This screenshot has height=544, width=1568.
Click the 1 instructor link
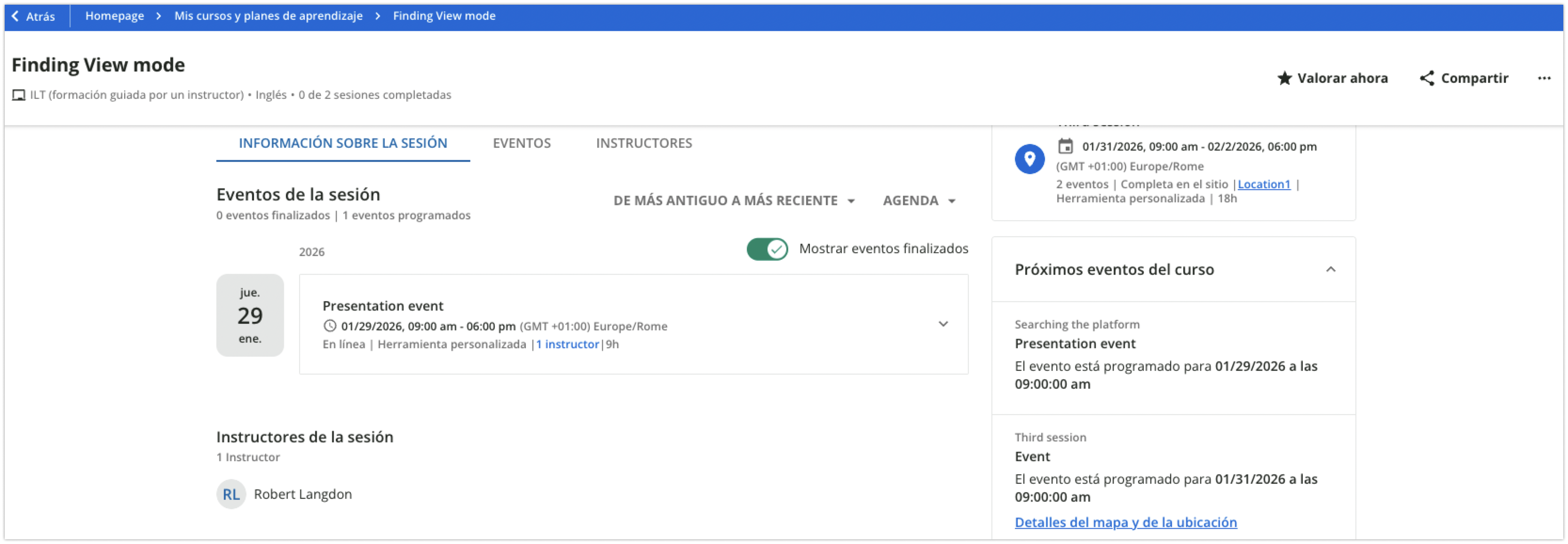(x=567, y=344)
